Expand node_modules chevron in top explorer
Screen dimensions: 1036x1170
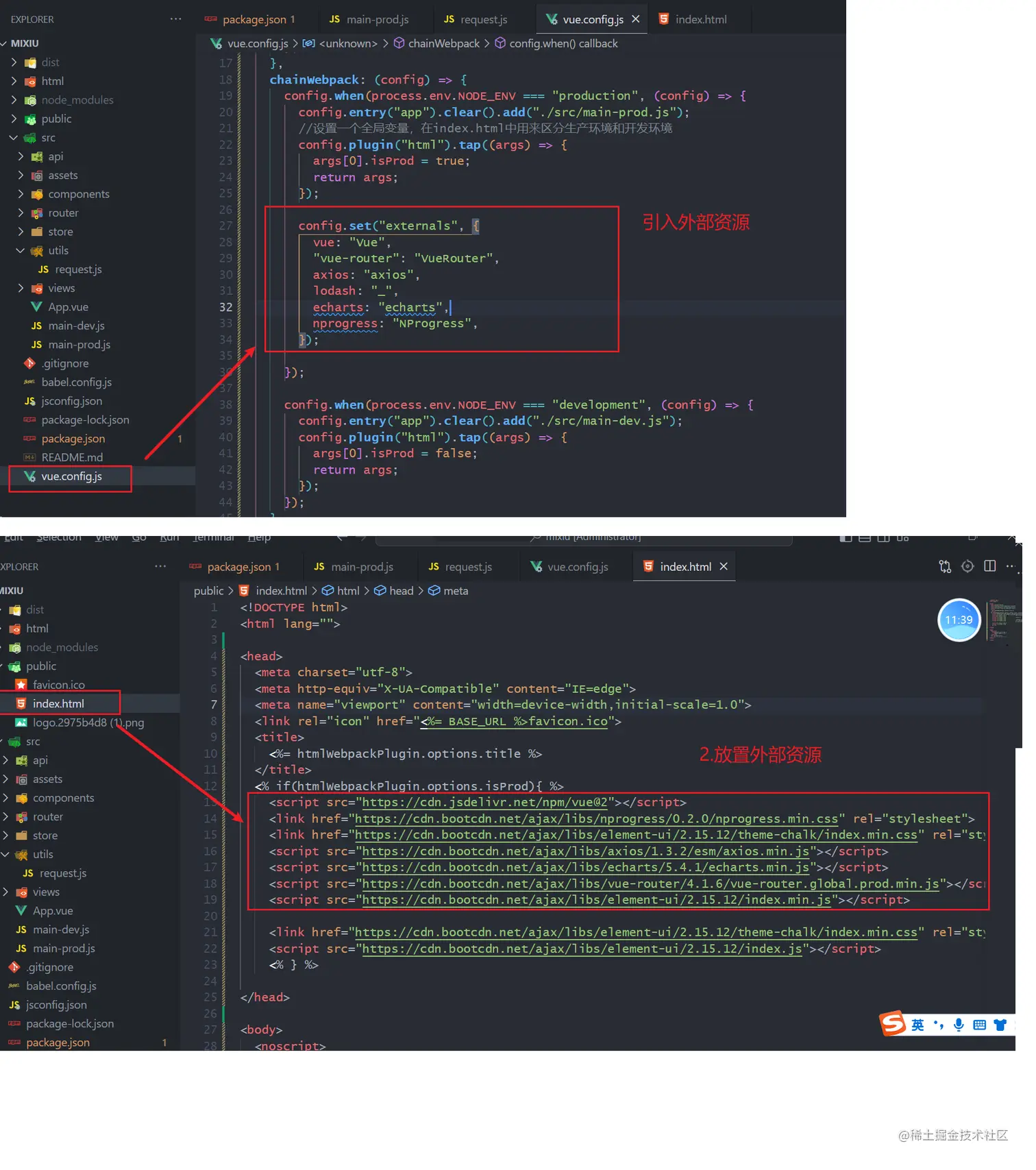(x=14, y=100)
